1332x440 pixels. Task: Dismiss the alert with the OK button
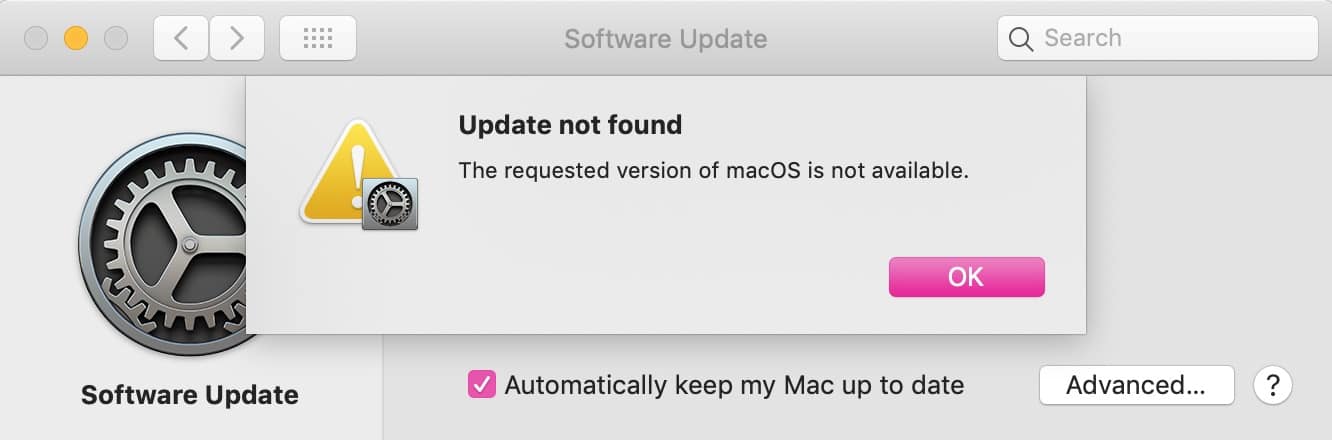click(966, 277)
